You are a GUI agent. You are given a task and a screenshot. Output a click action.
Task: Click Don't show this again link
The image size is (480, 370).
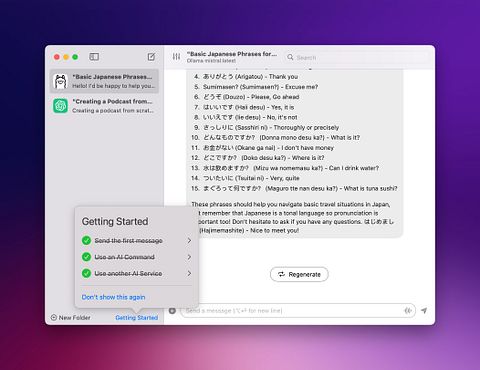[x=113, y=297]
